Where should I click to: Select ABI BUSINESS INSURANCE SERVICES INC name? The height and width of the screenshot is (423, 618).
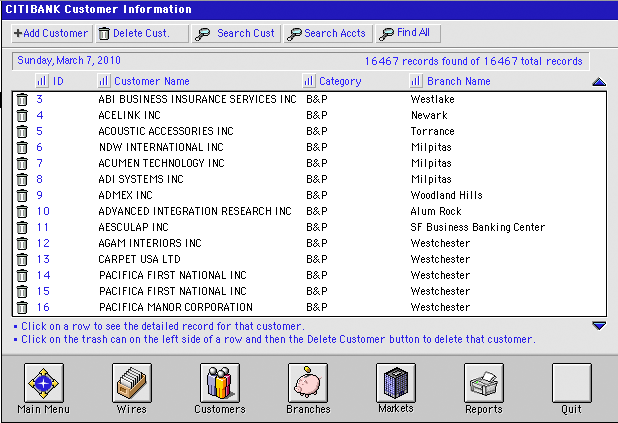pyautogui.click(x=197, y=99)
